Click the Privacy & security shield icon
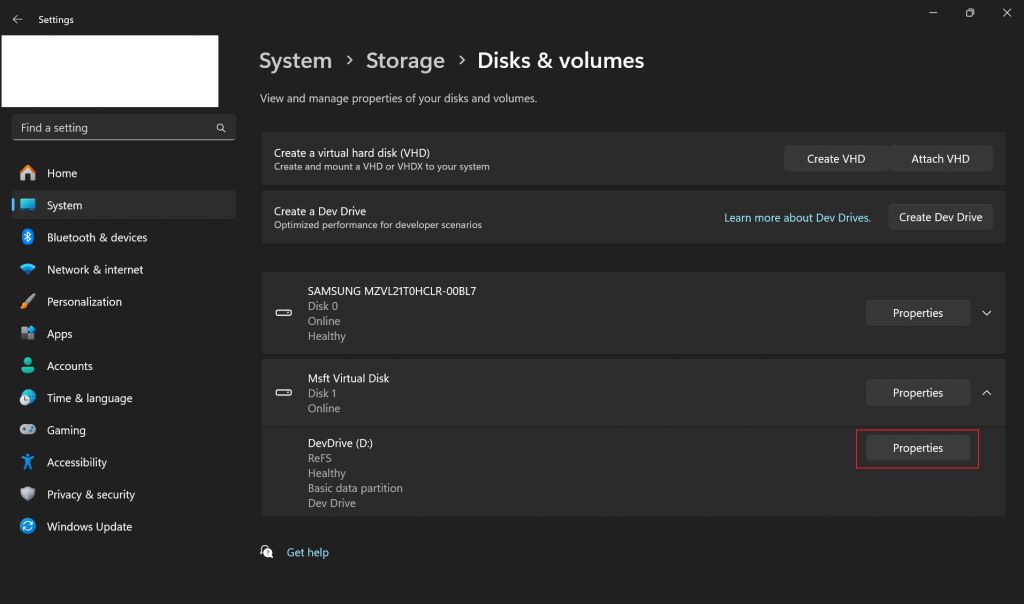 click(28, 494)
